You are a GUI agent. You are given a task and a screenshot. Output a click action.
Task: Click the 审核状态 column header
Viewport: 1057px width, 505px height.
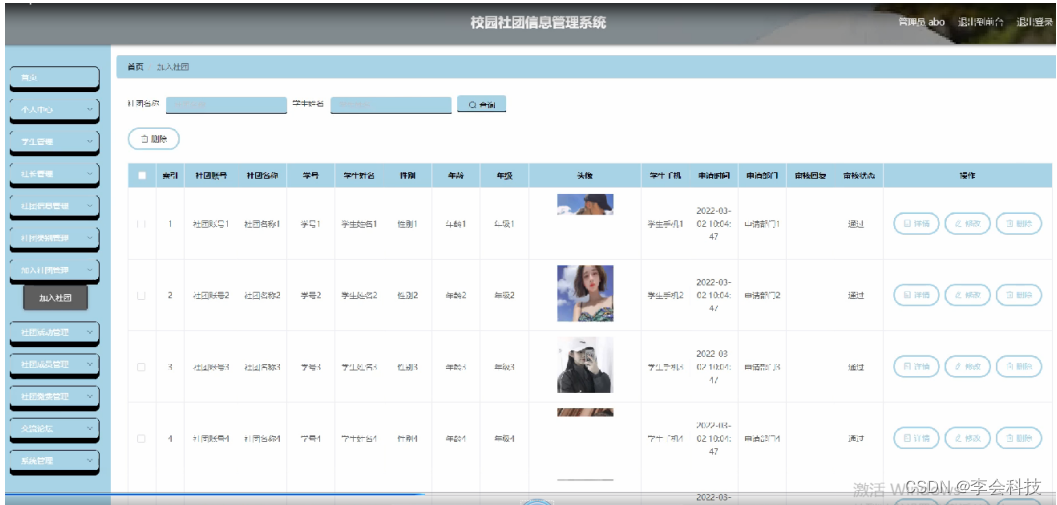pyautogui.click(x=858, y=175)
